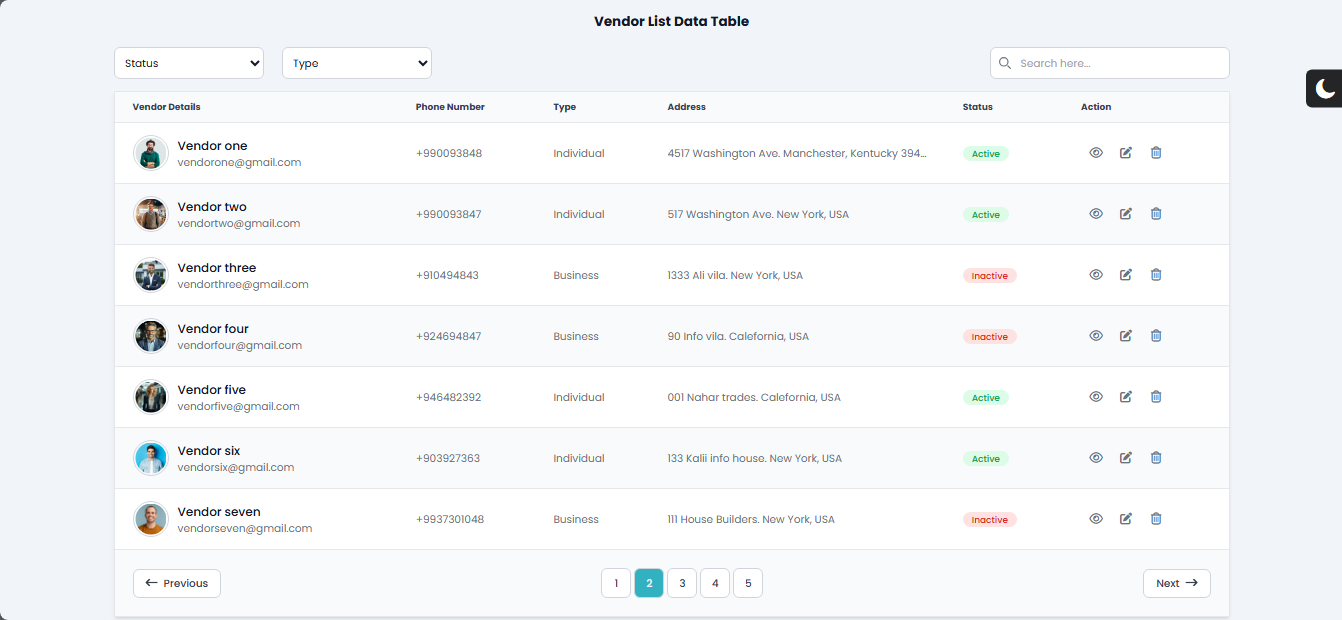The image size is (1342, 620).
Task: Delete Vendor six using trash icon
Action: [x=1156, y=458]
